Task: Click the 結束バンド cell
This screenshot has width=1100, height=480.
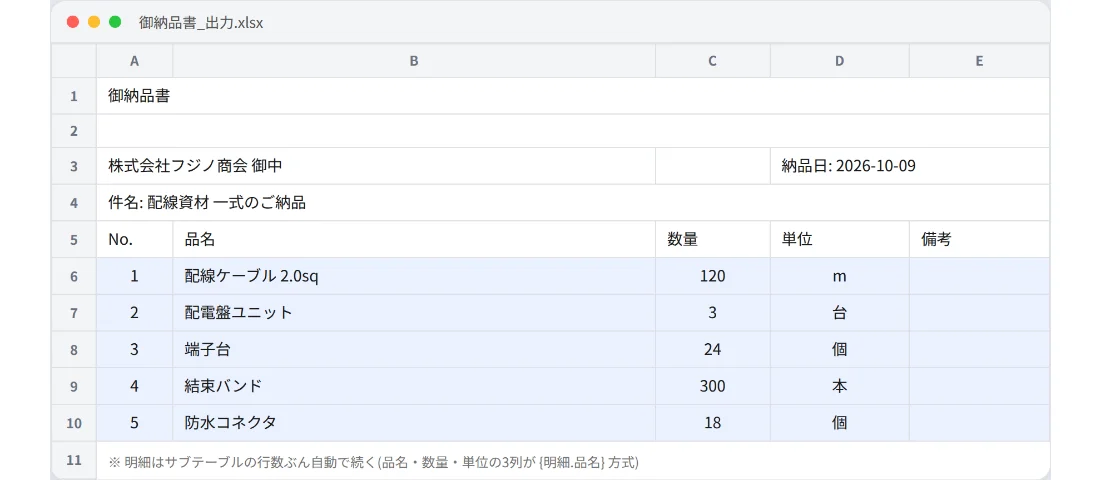Action: 414,386
